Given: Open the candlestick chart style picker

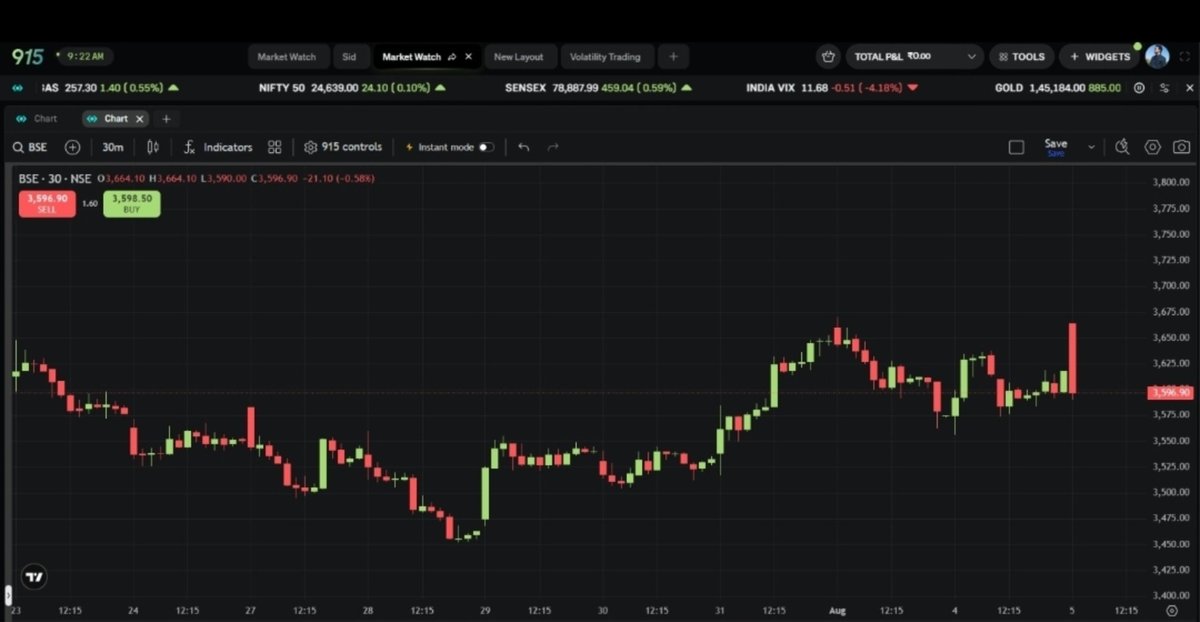Looking at the screenshot, I should click(153, 147).
